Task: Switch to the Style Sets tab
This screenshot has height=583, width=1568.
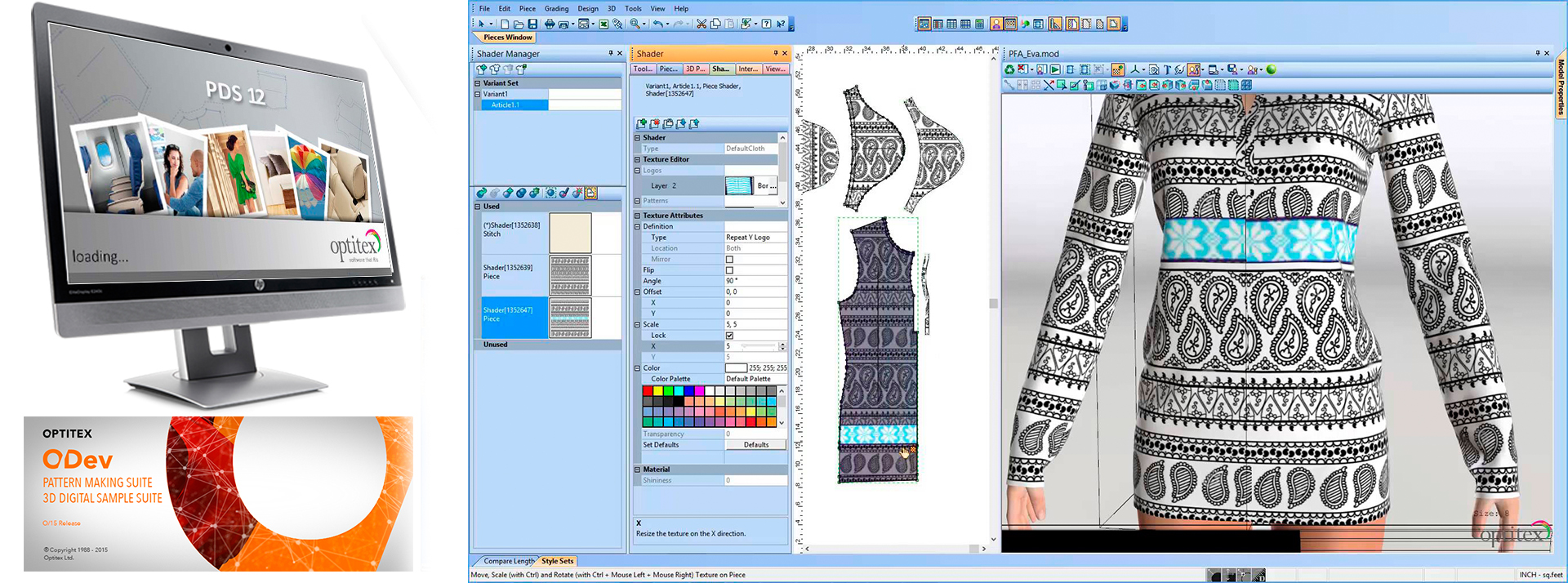Action: (557, 561)
